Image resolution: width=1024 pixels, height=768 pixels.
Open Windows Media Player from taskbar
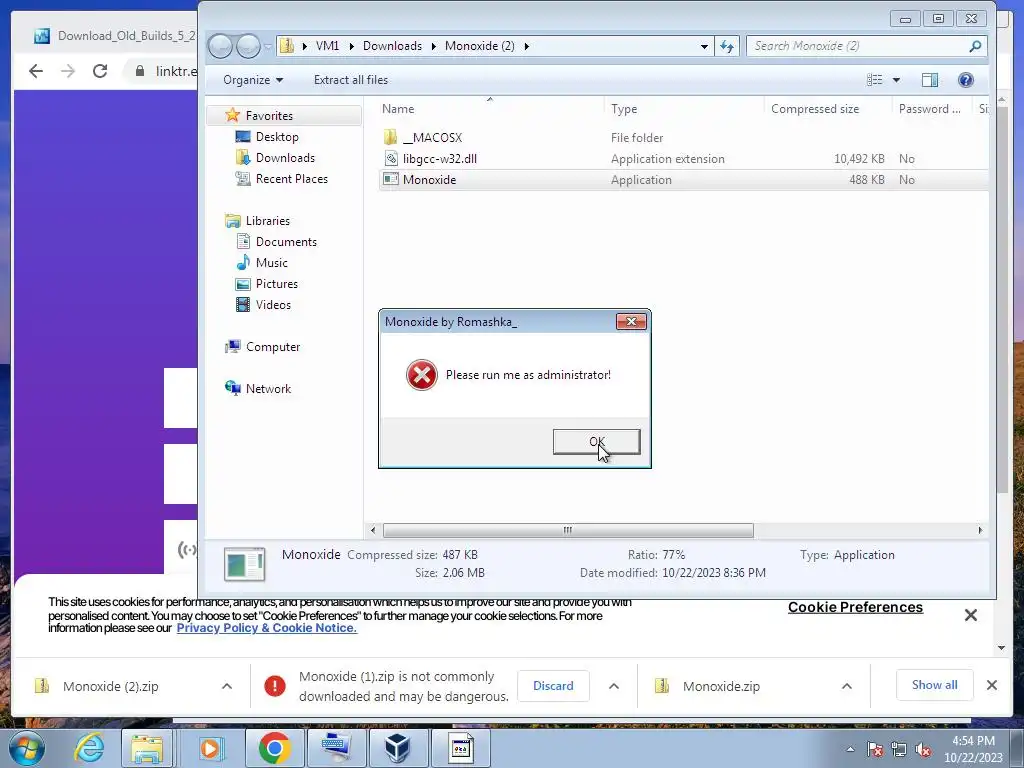pyautogui.click(x=210, y=748)
